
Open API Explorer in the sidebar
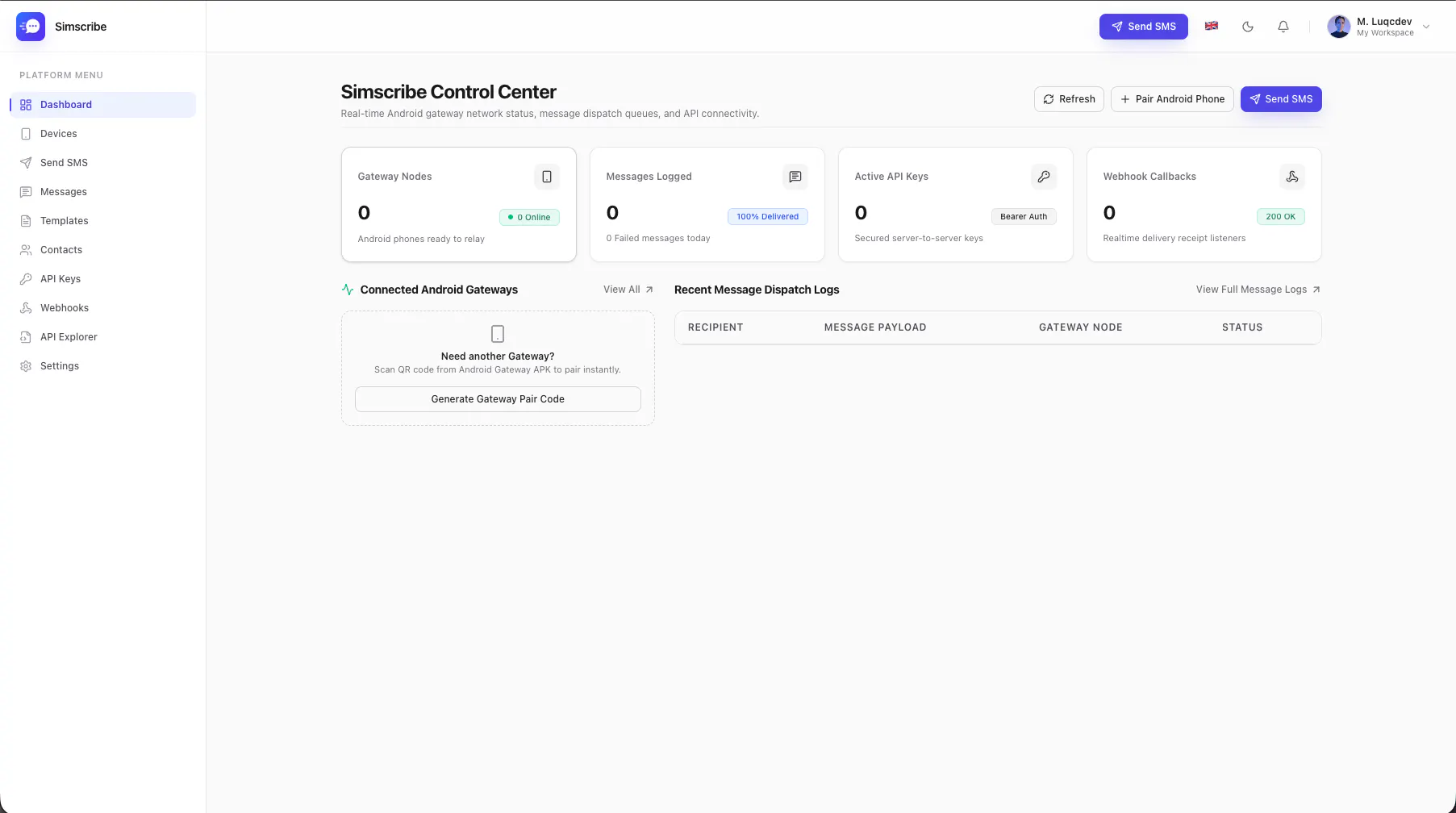[102, 337]
